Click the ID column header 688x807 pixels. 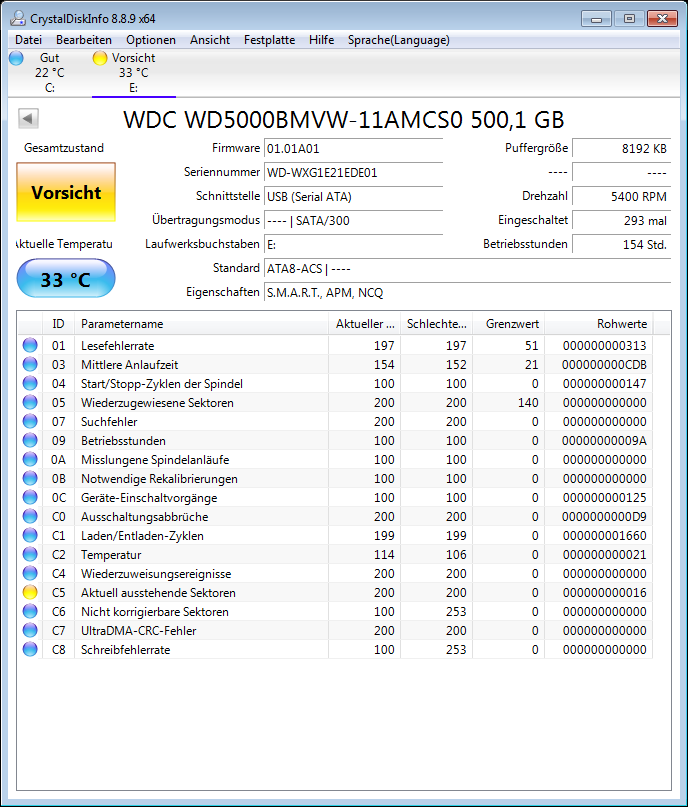pos(58,324)
